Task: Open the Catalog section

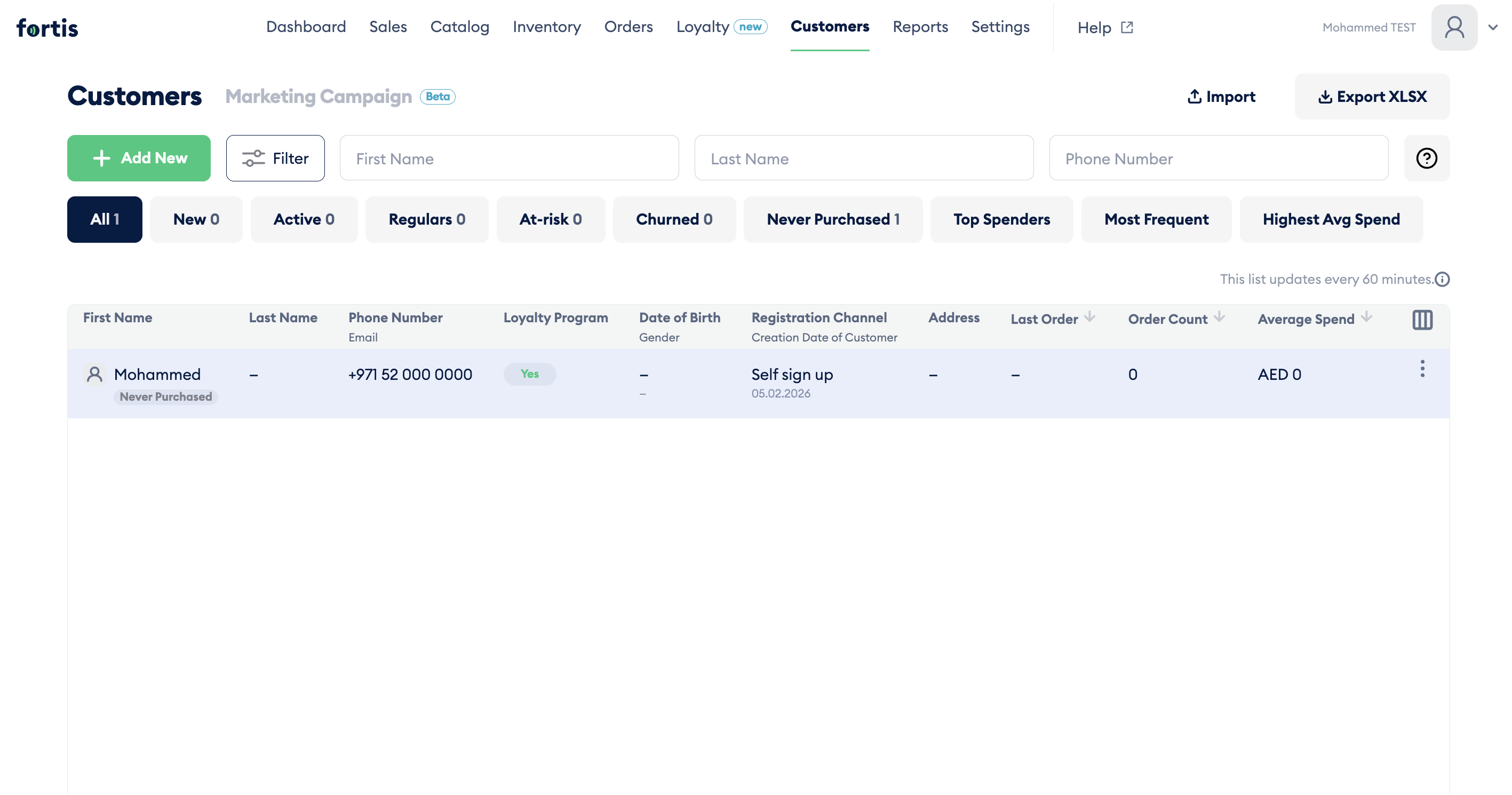Action: pyautogui.click(x=459, y=27)
